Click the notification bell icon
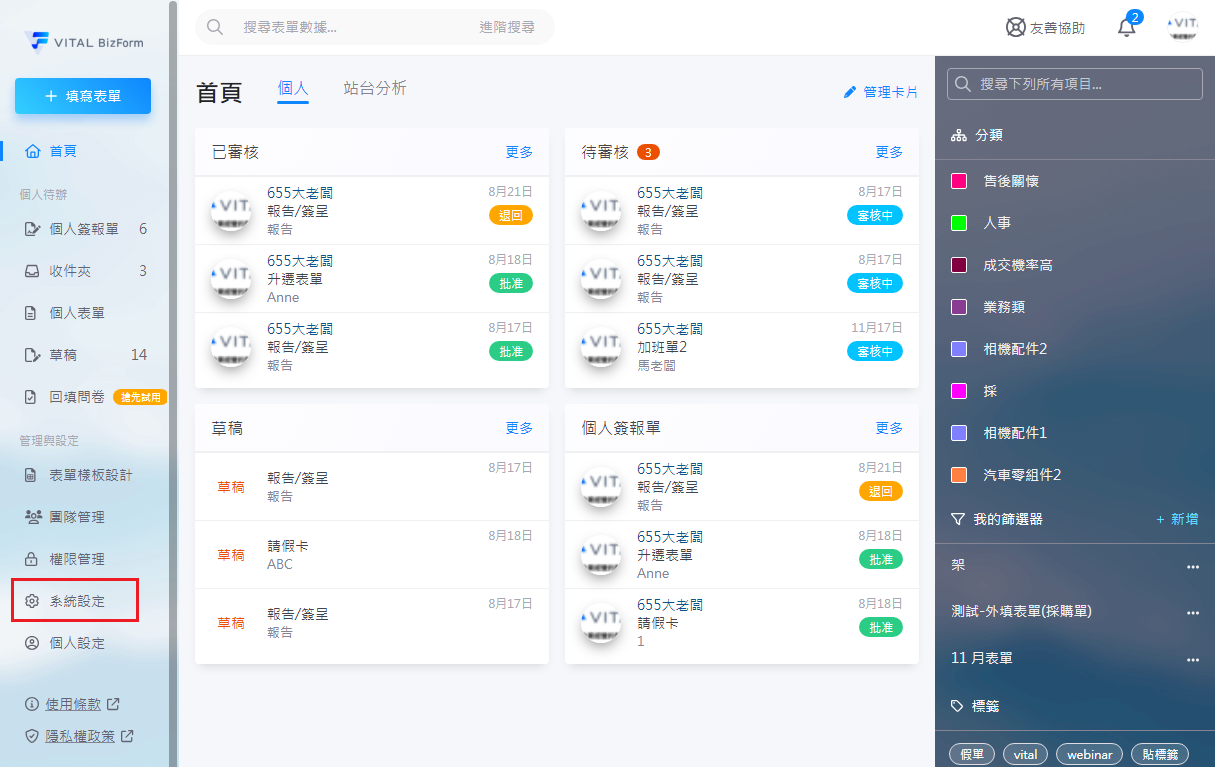The height and width of the screenshot is (767, 1215). (1126, 28)
